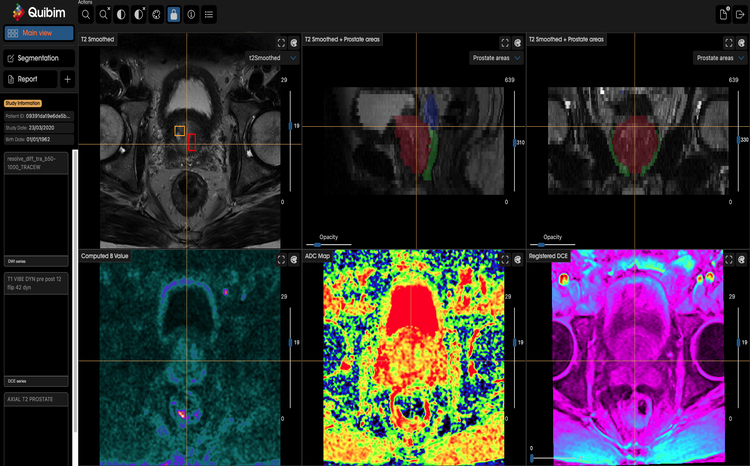The image size is (750, 466).
Task: Click the plus button beside Report
Action: (67, 79)
